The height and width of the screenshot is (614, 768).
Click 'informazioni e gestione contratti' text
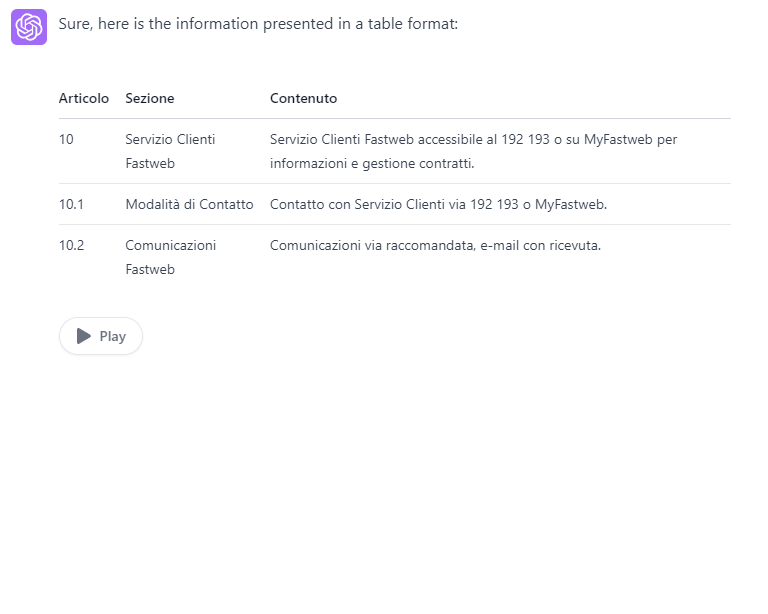372,164
